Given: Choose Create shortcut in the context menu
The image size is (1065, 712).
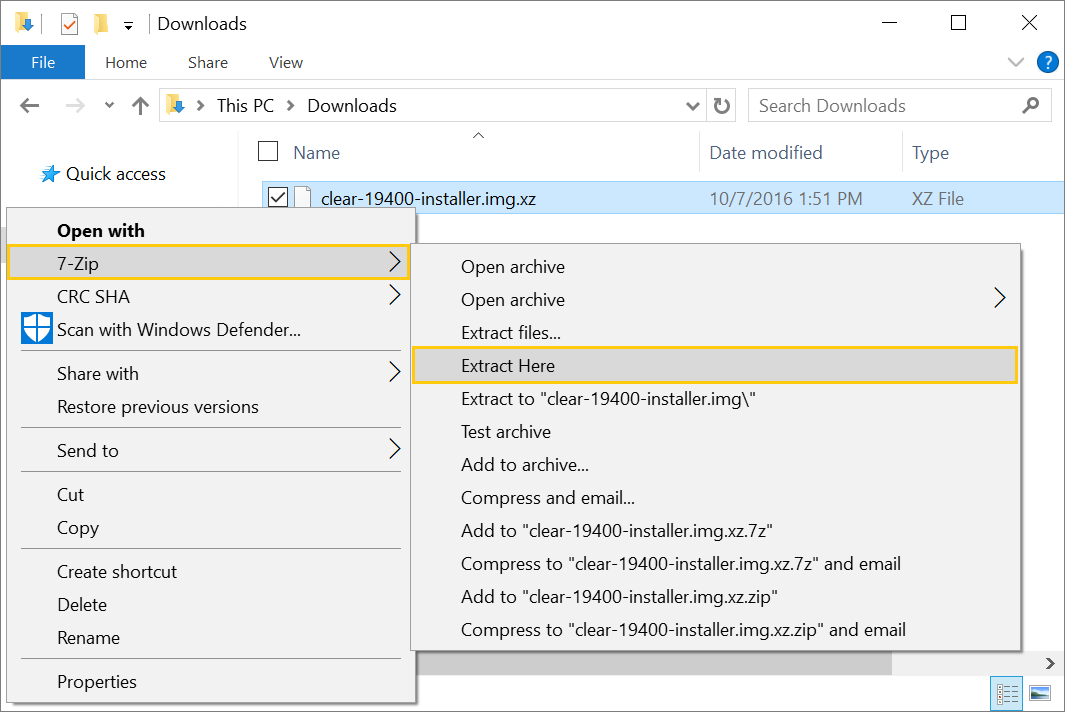Looking at the screenshot, I should click(x=211, y=571).
